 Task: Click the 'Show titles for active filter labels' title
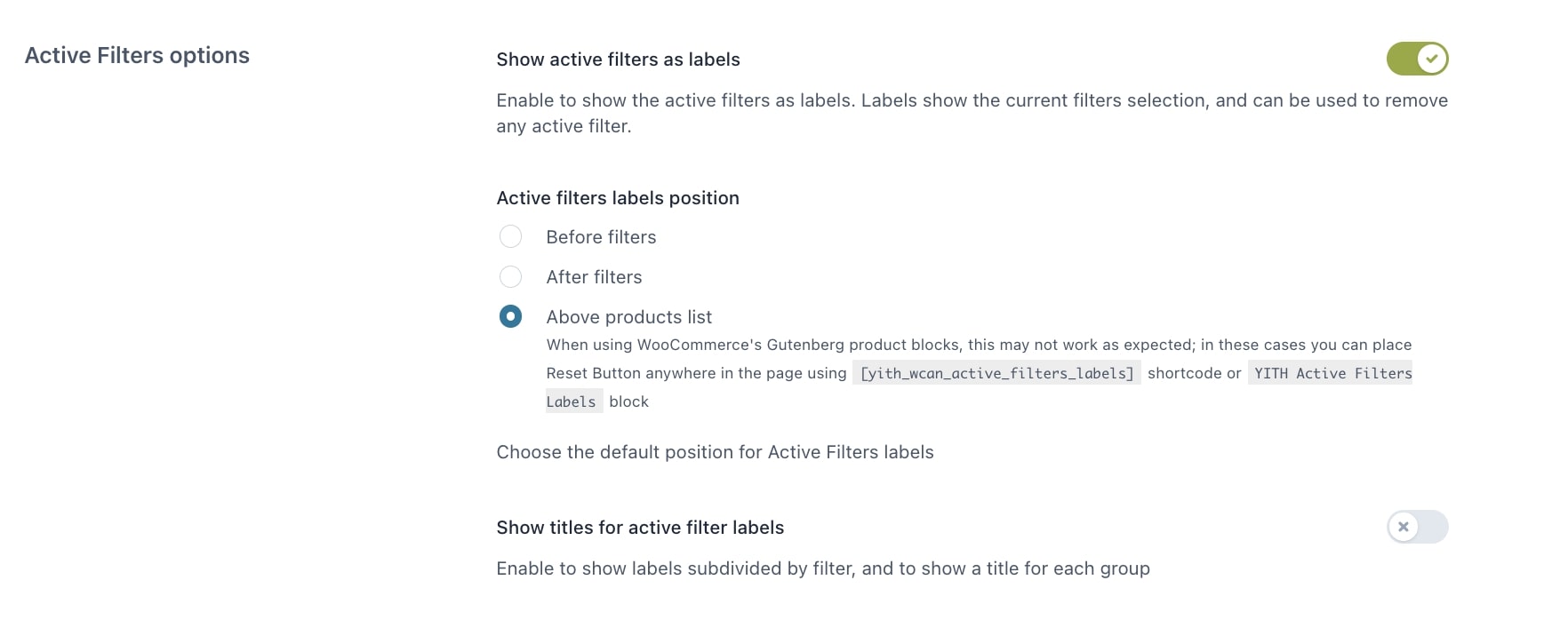point(640,528)
